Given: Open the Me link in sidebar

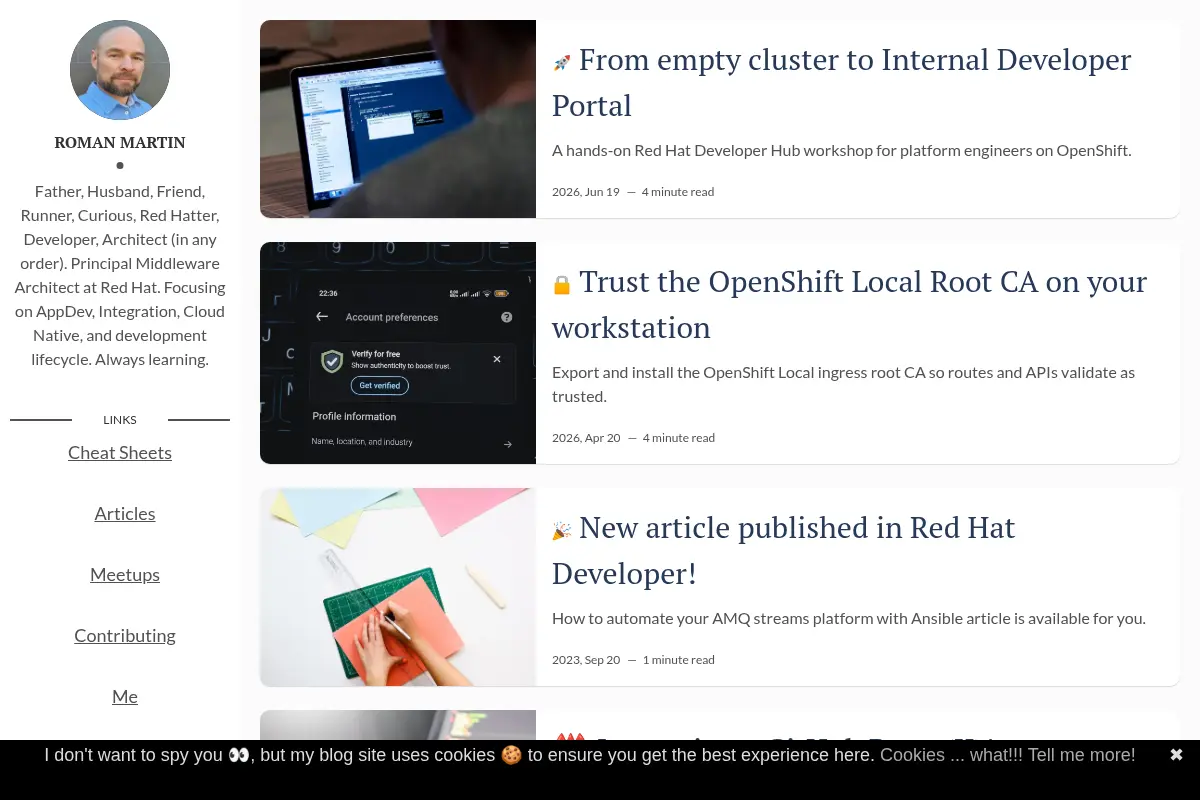Looking at the screenshot, I should click(125, 697).
